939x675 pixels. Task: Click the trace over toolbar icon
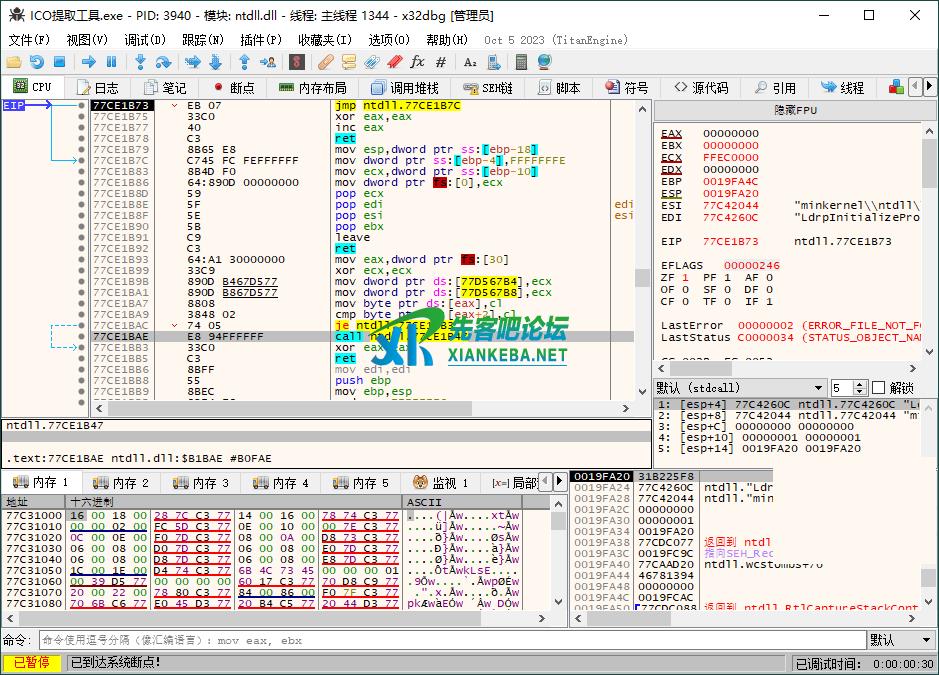tap(216, 62)
